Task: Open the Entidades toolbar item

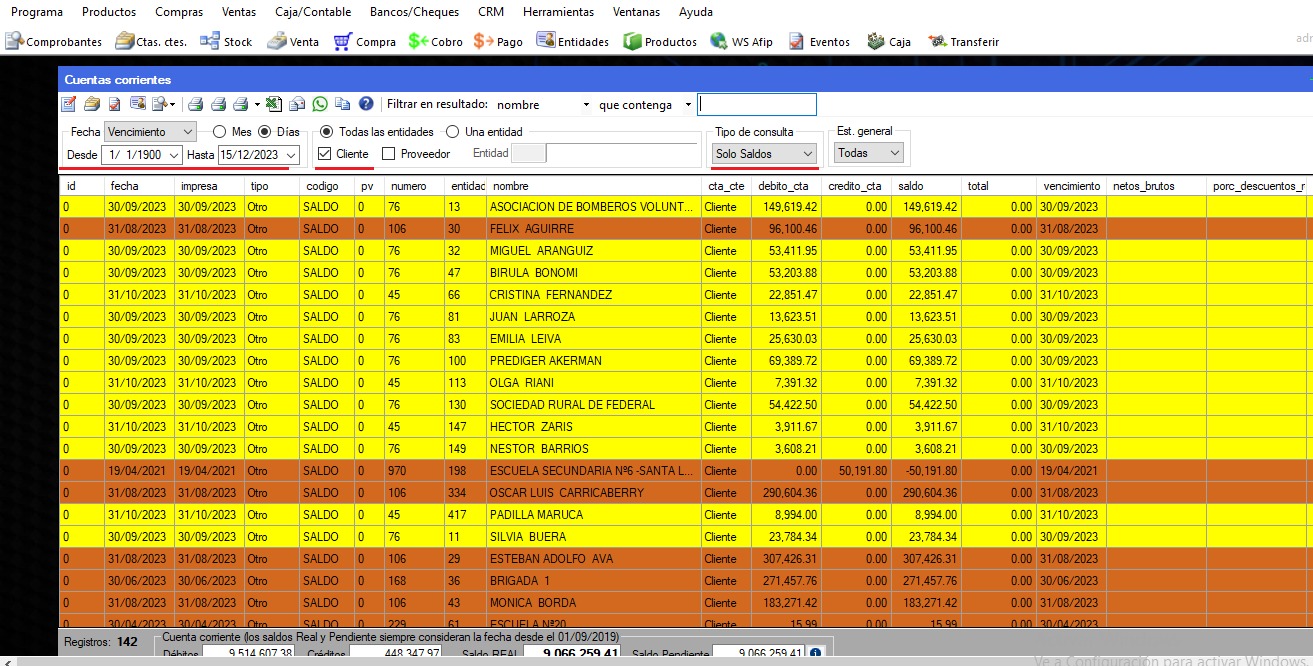Action: pyautogui.click(x=573, y=42)
